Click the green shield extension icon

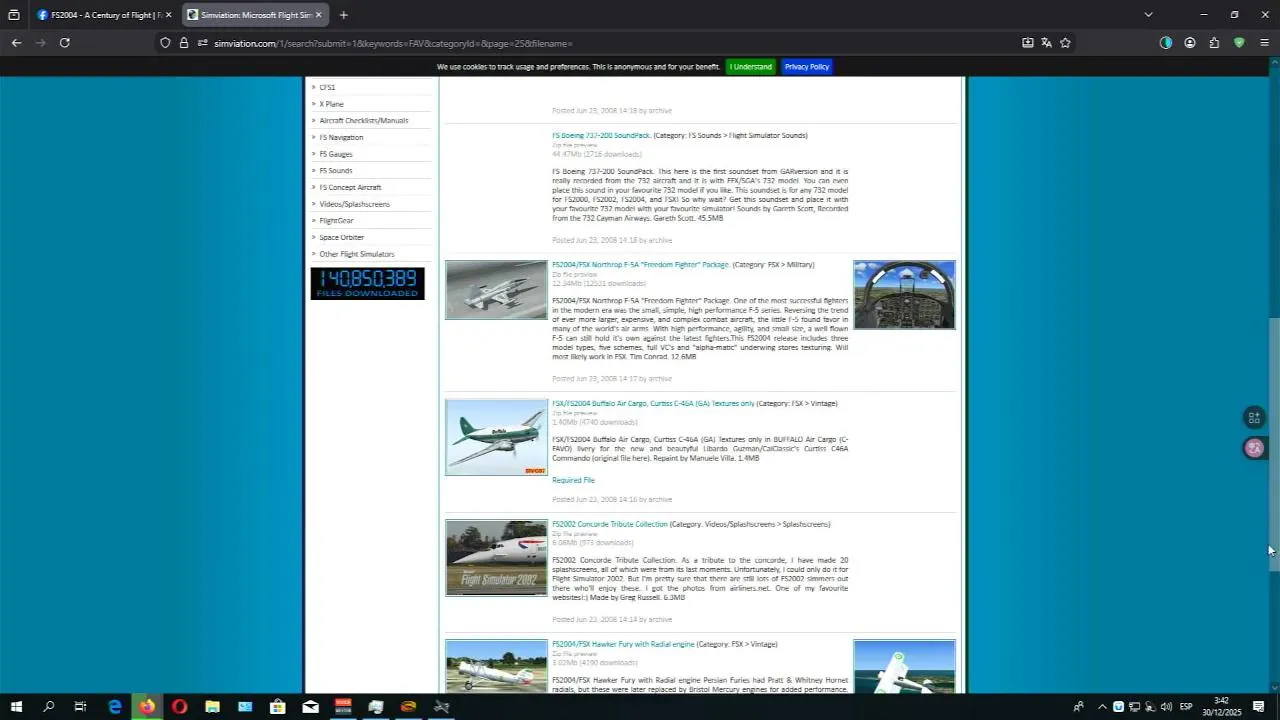1239,43
